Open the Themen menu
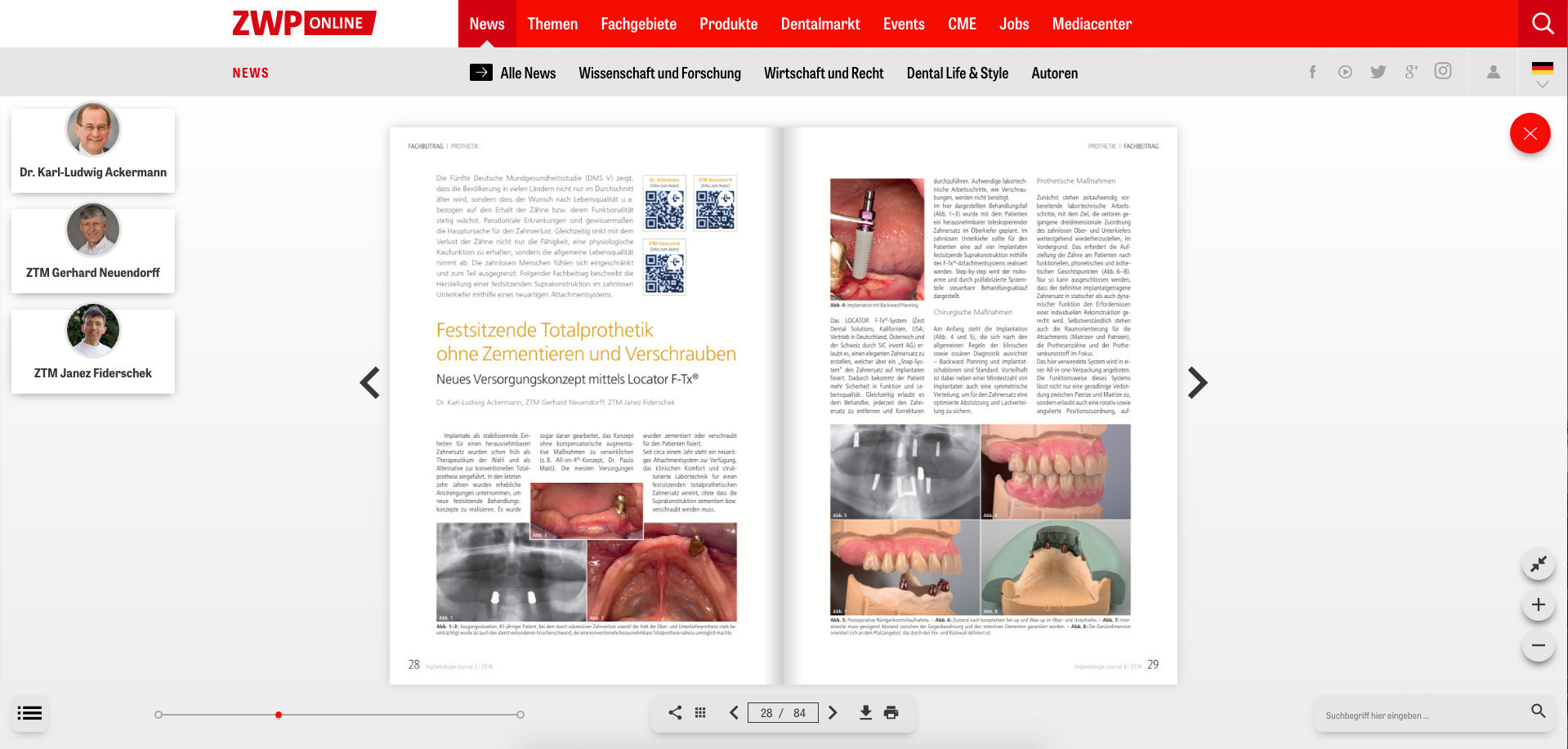Screen dimensions: 1568x749 pyautogui.click(x=552, y=24)
